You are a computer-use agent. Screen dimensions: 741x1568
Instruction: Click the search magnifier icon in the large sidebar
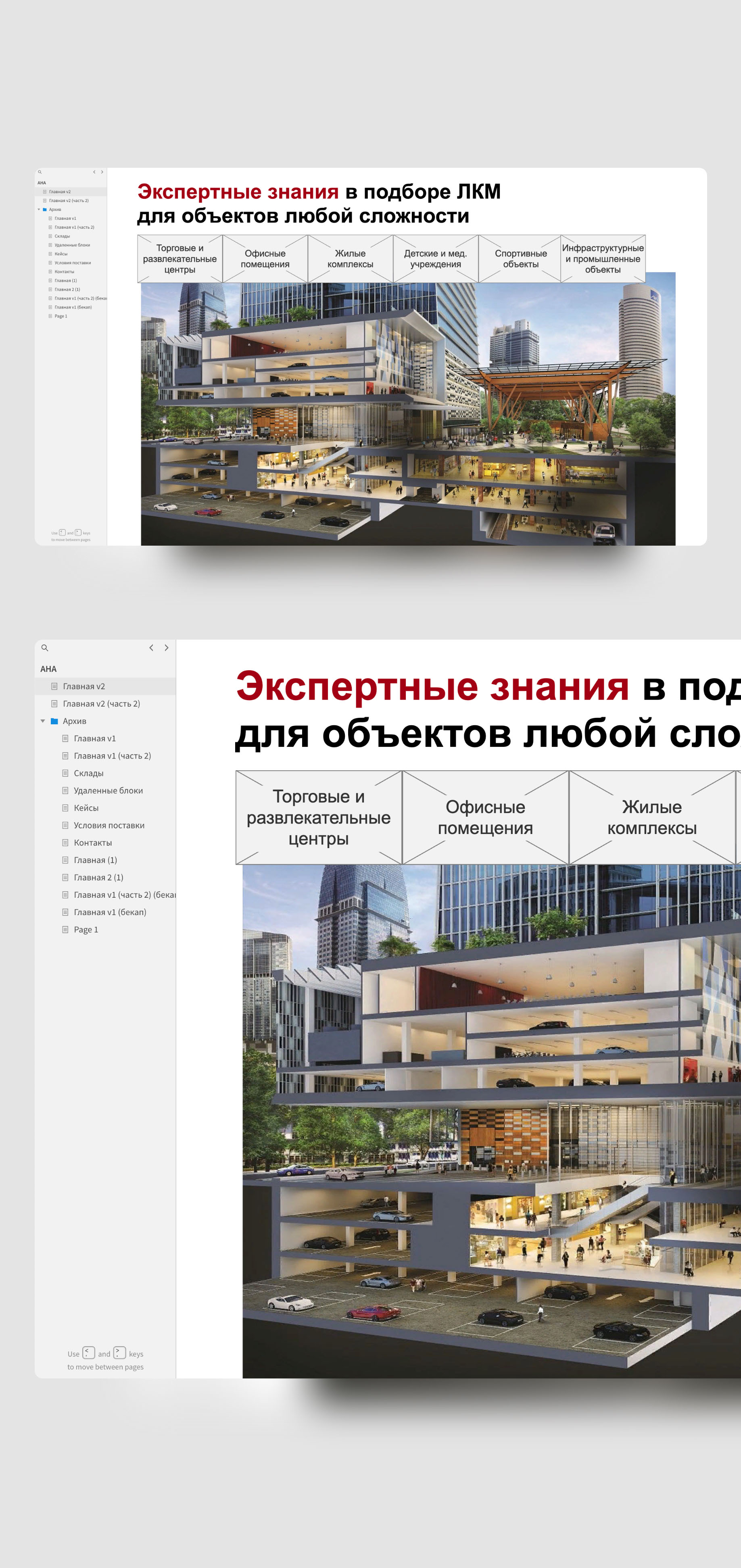(44, 648)
